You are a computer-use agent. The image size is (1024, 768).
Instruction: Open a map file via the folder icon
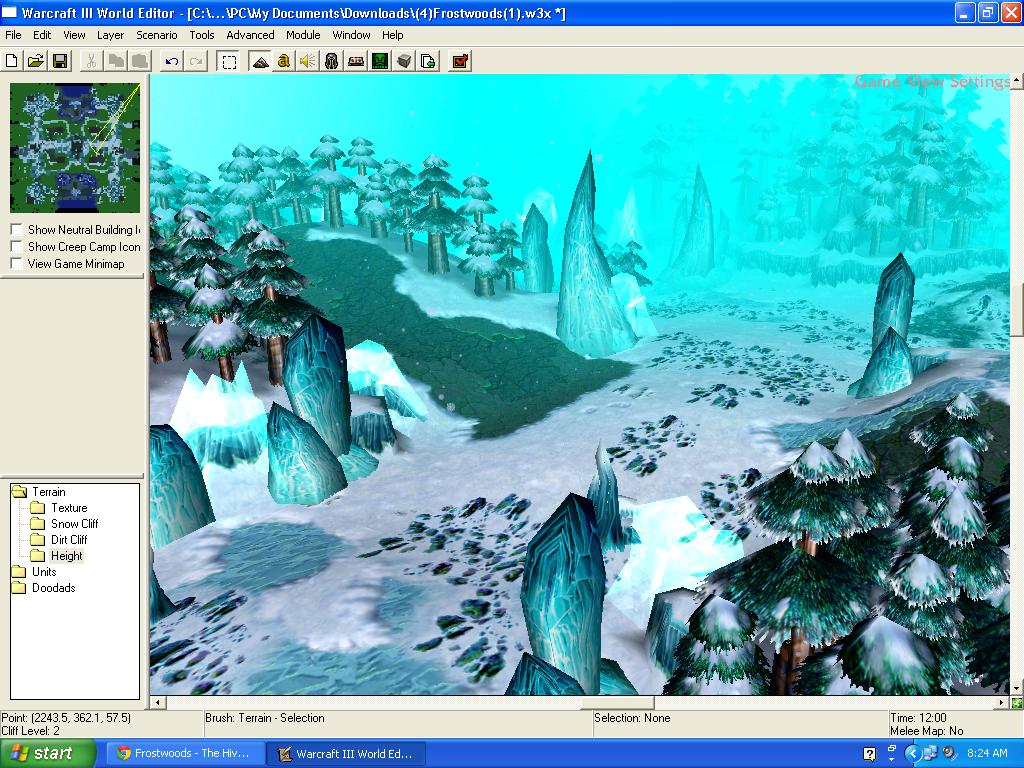(35, 61)
